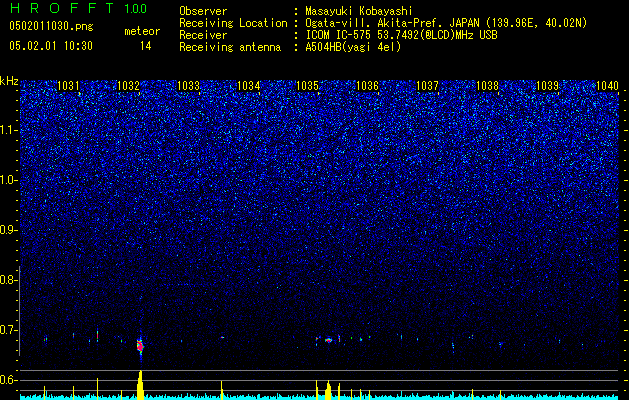Viewport: 629px width, 400px height.
Task: Click the Receiving Location label
Action: pos(233,23)
